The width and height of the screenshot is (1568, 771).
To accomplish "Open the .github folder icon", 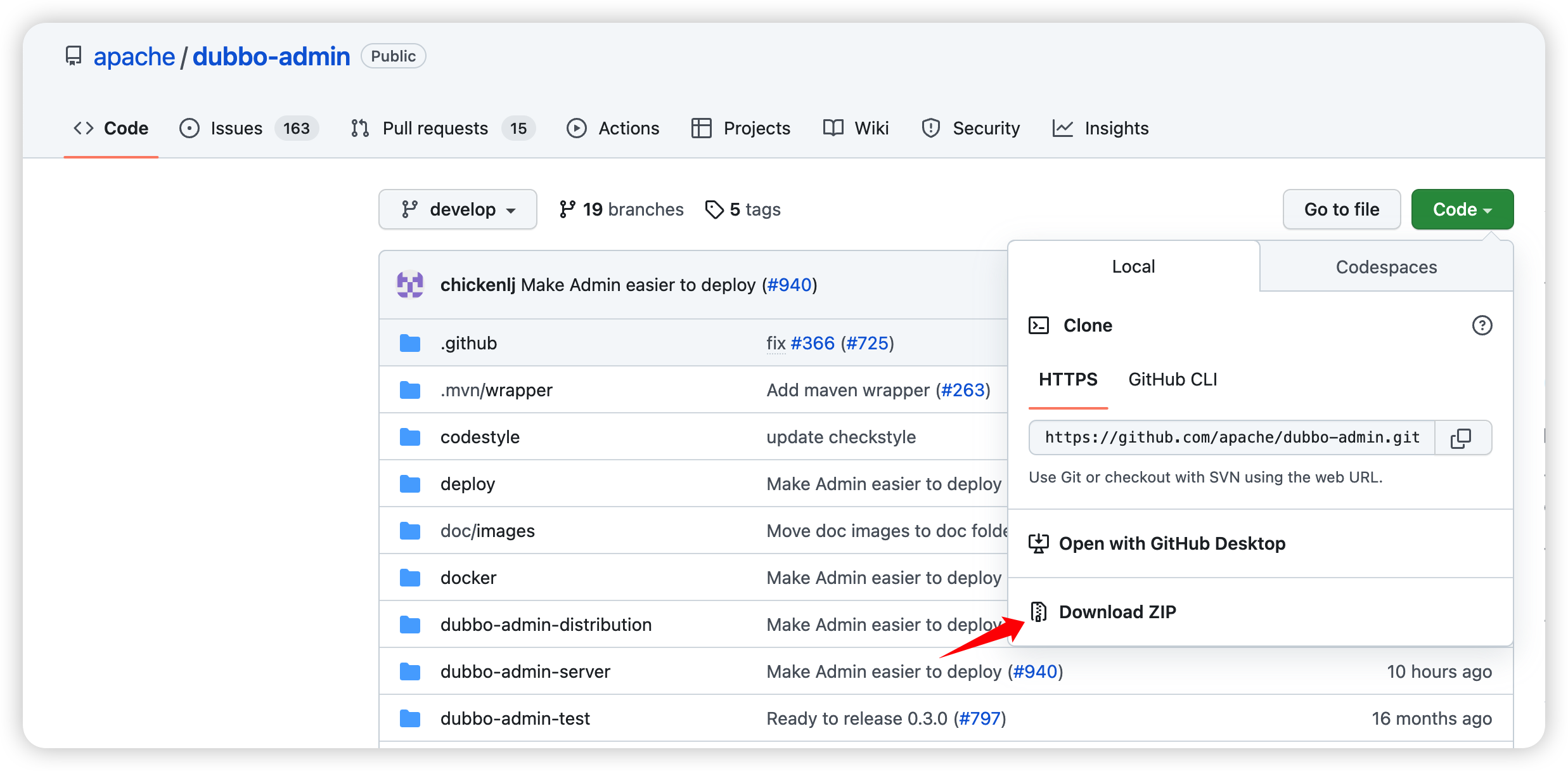I will 410,343.
